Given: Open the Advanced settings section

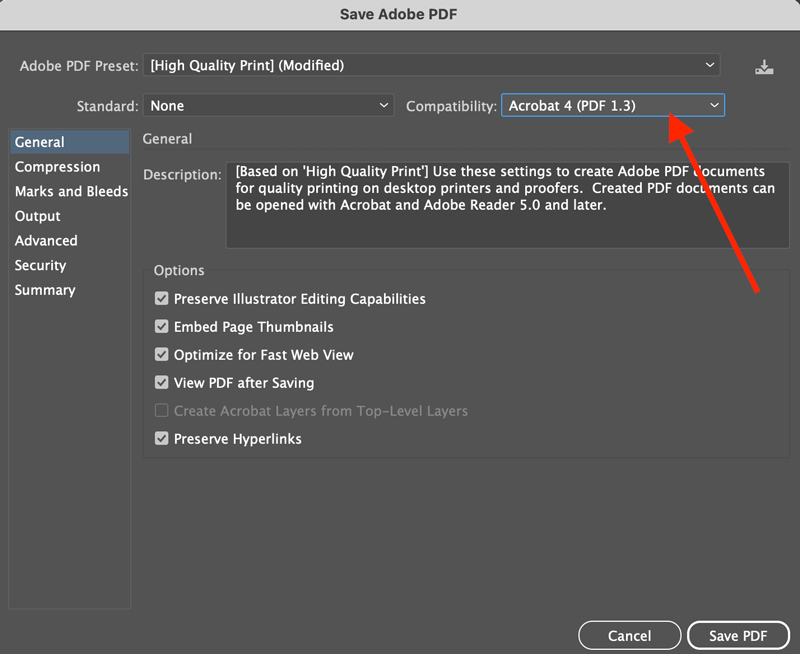Looking at the screenshot, I should (46, 241).
